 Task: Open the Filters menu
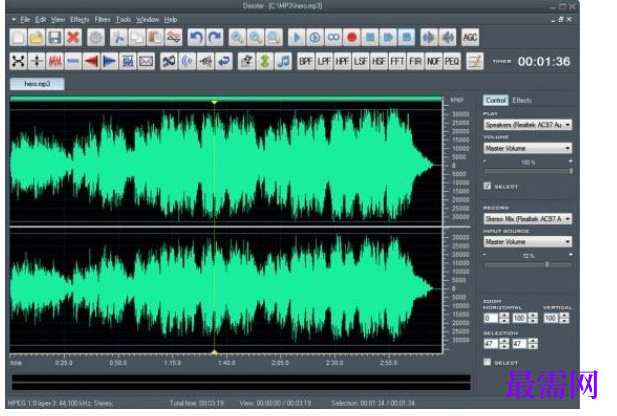click(102, 19)
